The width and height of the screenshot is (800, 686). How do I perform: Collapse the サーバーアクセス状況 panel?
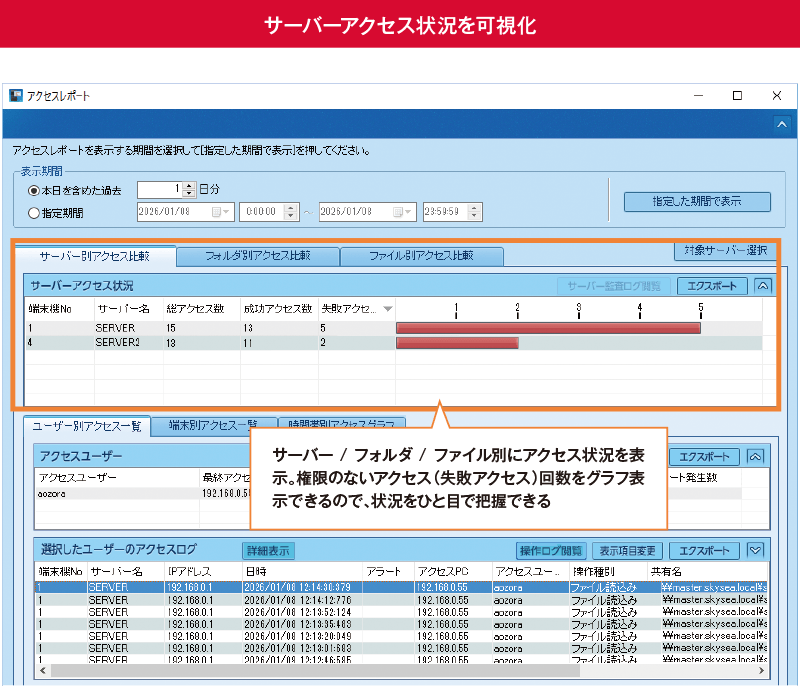click(764, 286)
